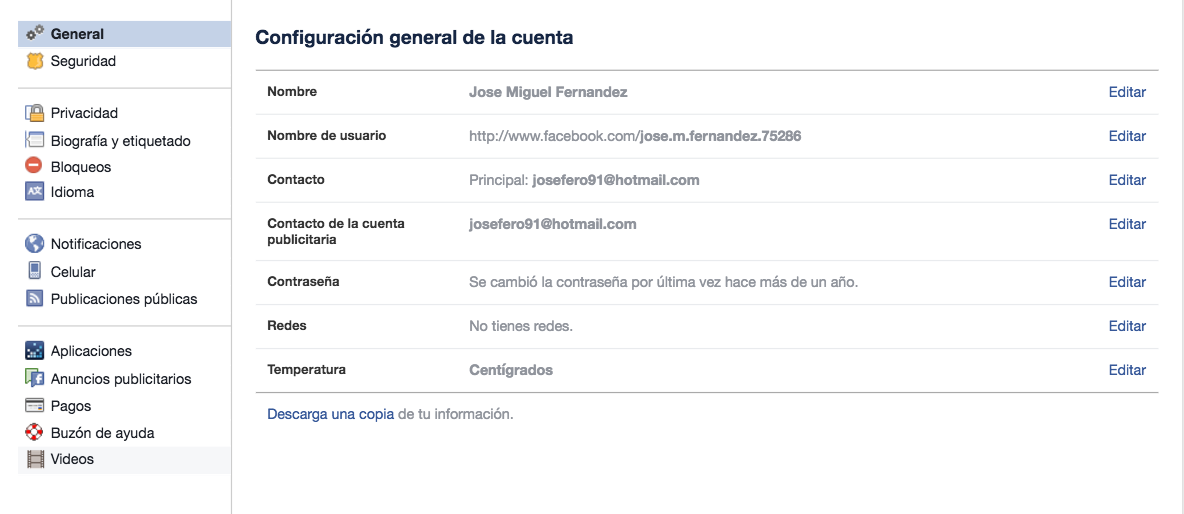Viewport: 1184px width, 514px height.
Task: Click the Contraseña label
Action: (x=304, y=282)
